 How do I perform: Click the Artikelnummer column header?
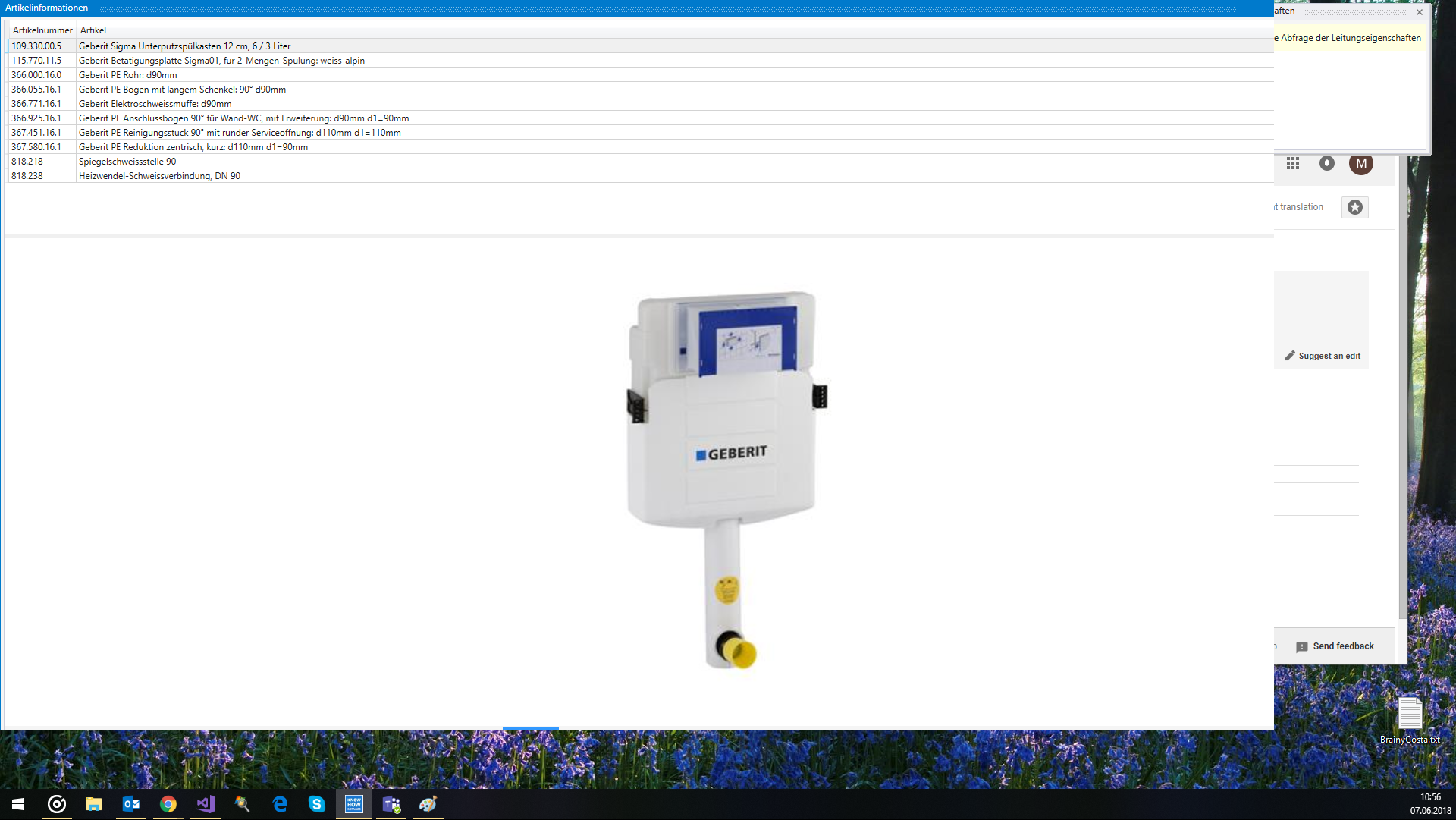tap(42, 30)
